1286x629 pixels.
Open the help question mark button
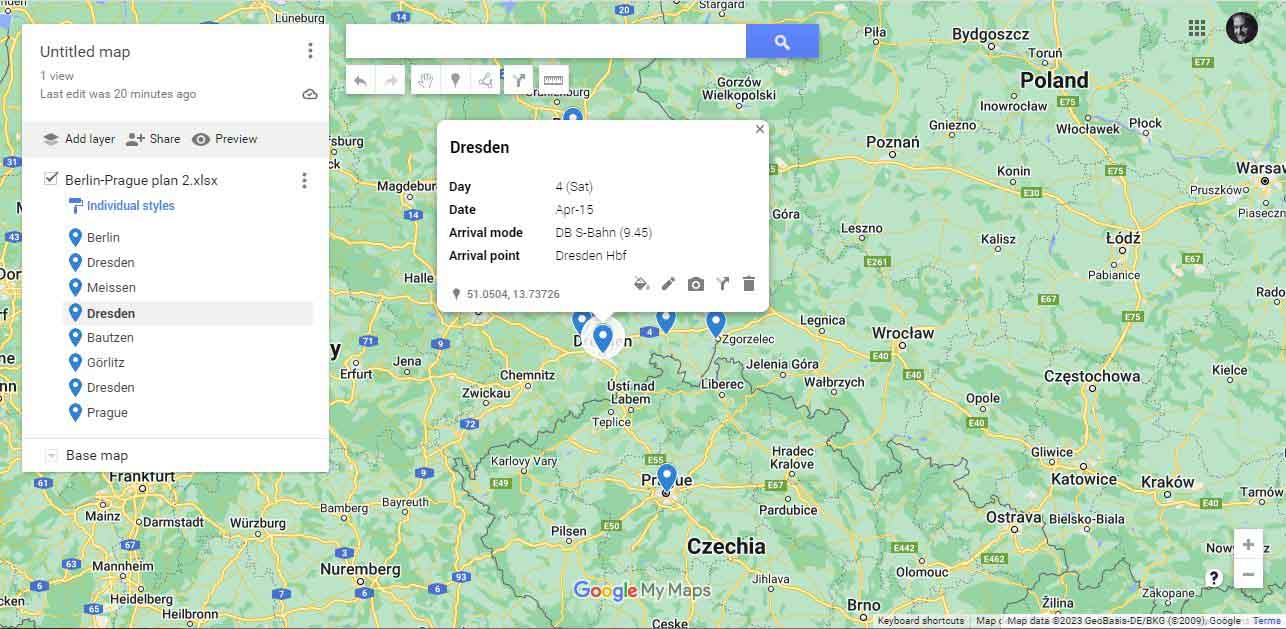(x=1214, y=577)
